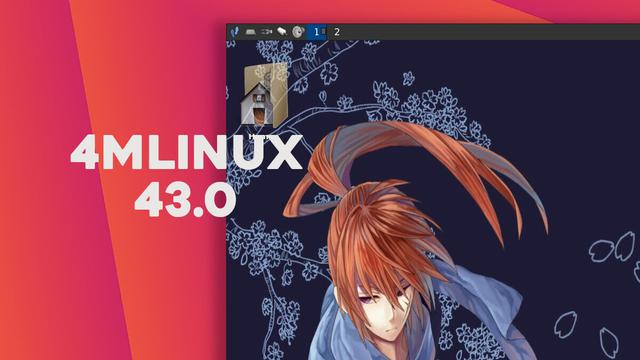Click the disc media icon in the panel
640x360 pixels.
tap(298, 32)
